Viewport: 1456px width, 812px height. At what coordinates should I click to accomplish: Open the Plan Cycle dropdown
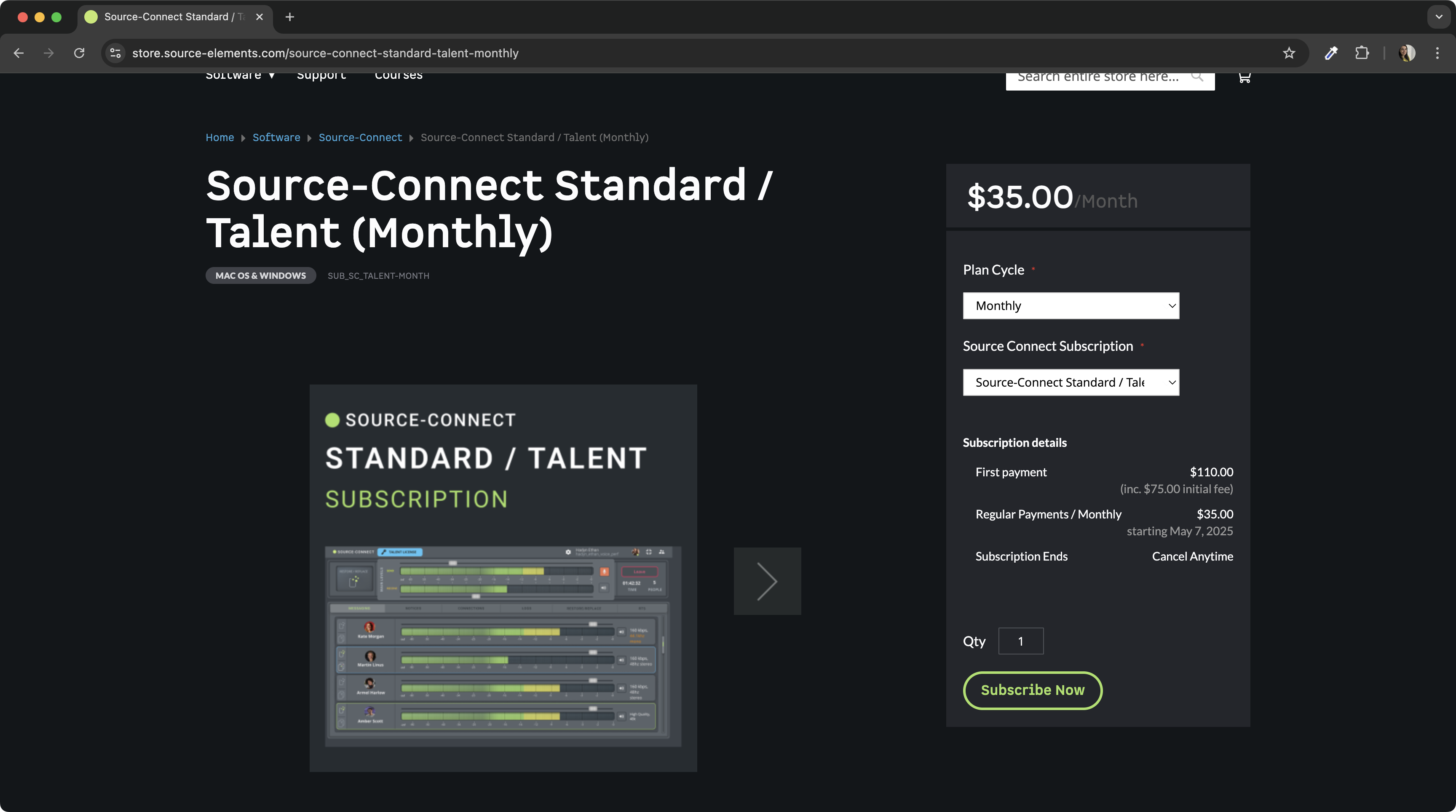coord(1071,306)
